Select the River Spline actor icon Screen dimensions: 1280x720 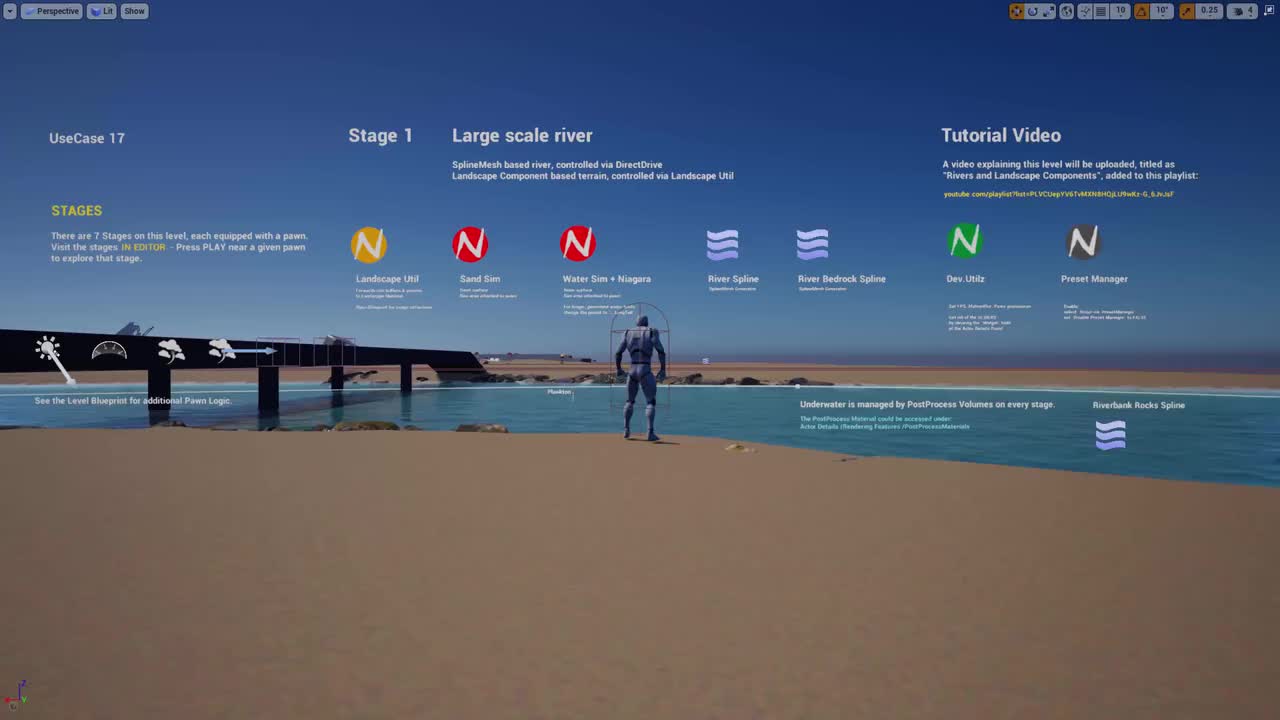[x=723, y=244]
